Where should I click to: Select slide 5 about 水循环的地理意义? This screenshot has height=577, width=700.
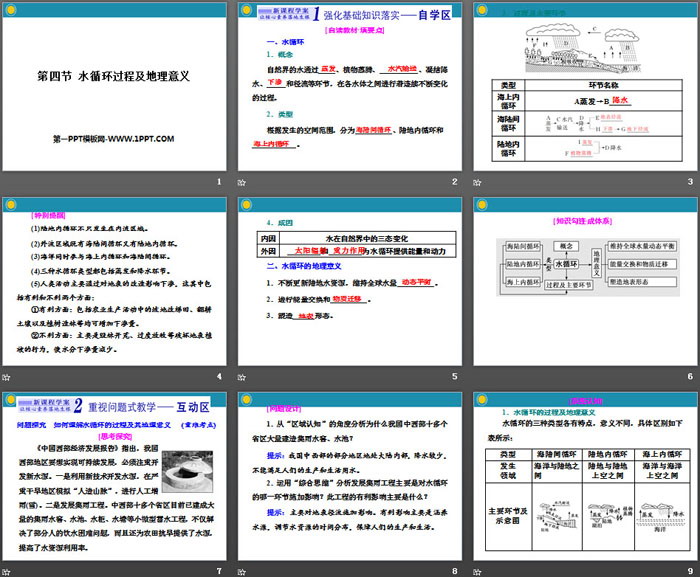[x=350, y=282]
